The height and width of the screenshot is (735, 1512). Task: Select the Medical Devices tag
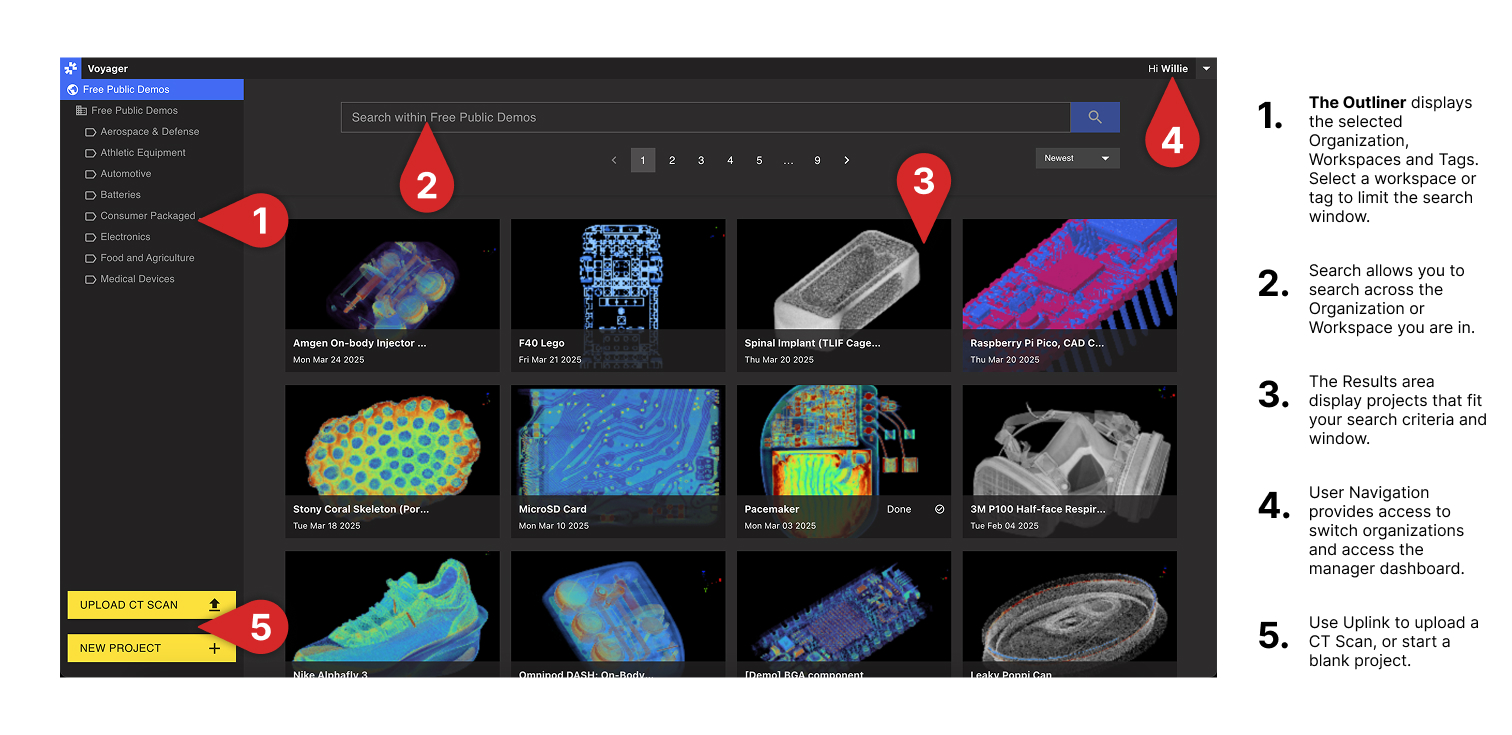click(137, 279)
